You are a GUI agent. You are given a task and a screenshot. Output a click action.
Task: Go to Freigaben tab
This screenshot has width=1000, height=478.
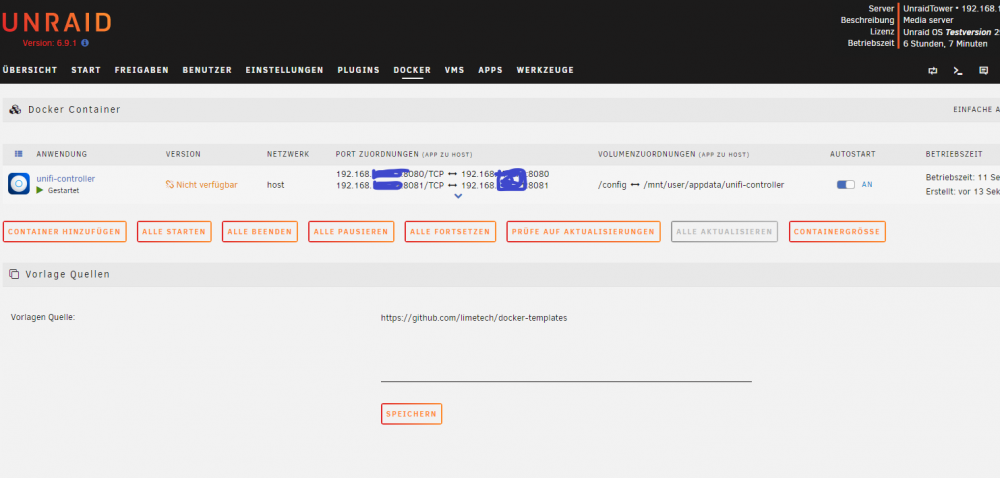142,70
